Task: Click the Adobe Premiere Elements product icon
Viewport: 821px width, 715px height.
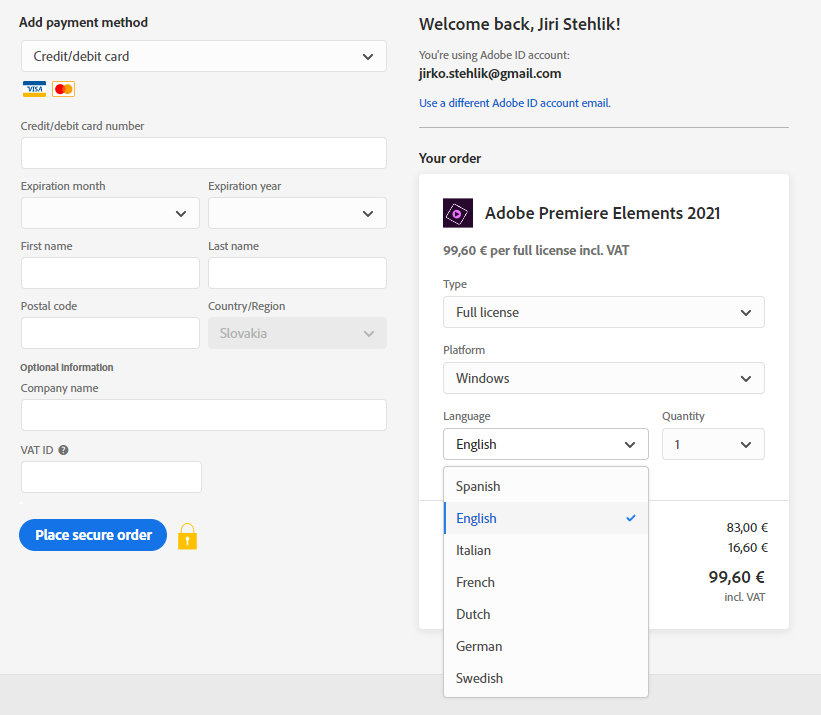Action: [458, 213]
